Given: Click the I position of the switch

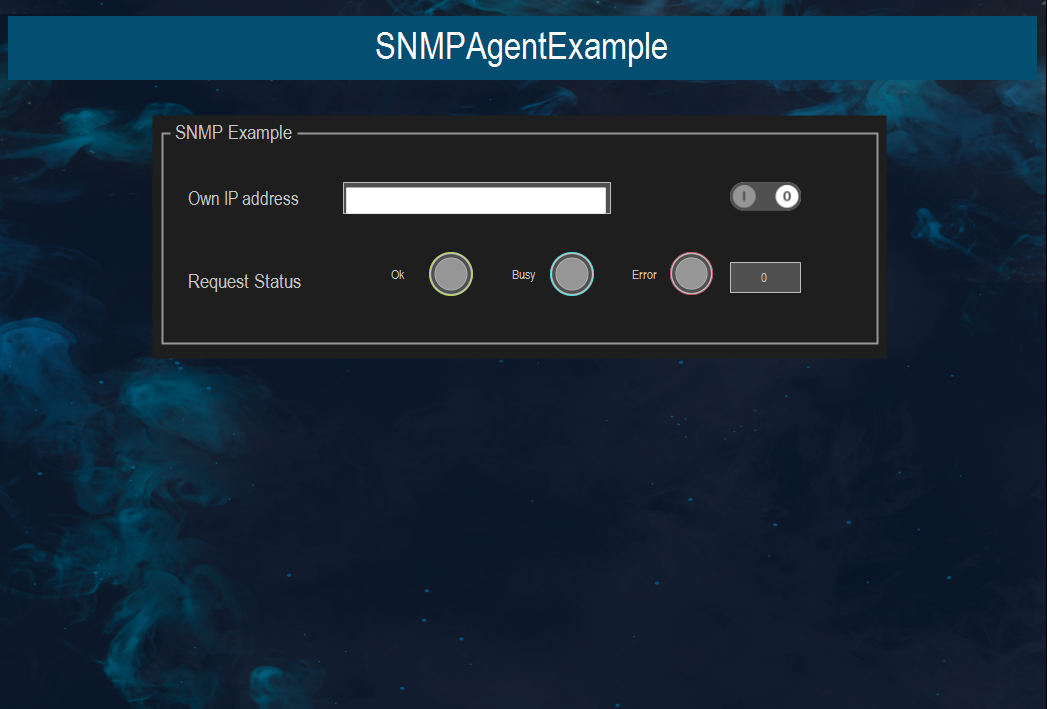Looking at the screenshot, I should pyautogui.click(x=744, y=196).
